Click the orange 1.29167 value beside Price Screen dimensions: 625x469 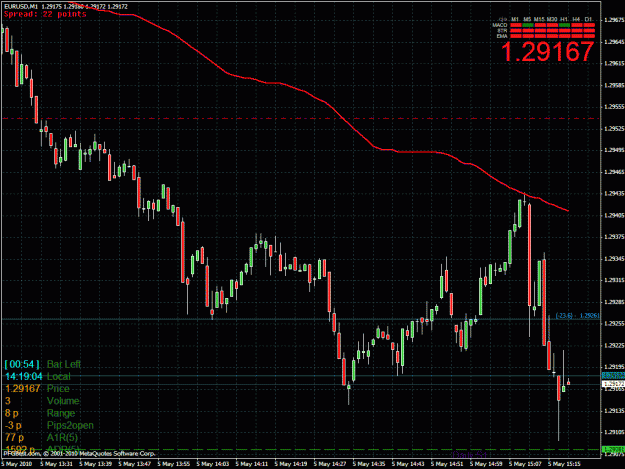tap(23, 389)
